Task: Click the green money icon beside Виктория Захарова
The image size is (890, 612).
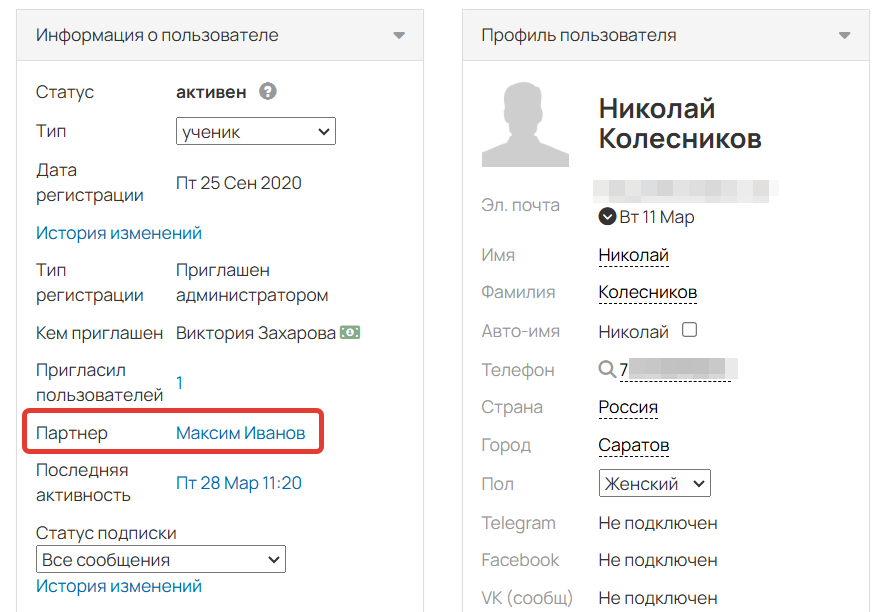Action: point(350,332)
